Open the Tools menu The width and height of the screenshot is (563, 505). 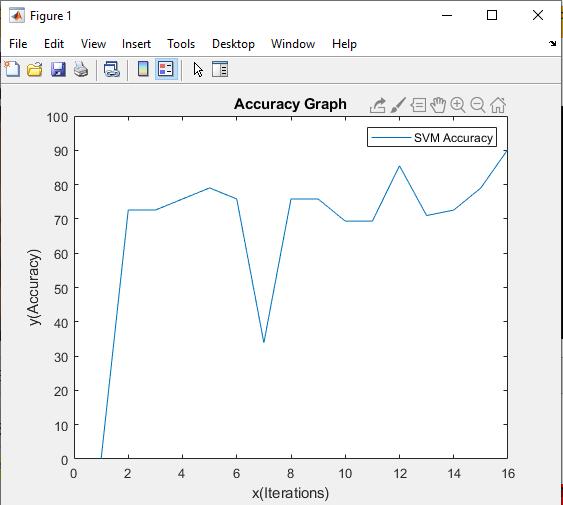(x=181, y=44)
